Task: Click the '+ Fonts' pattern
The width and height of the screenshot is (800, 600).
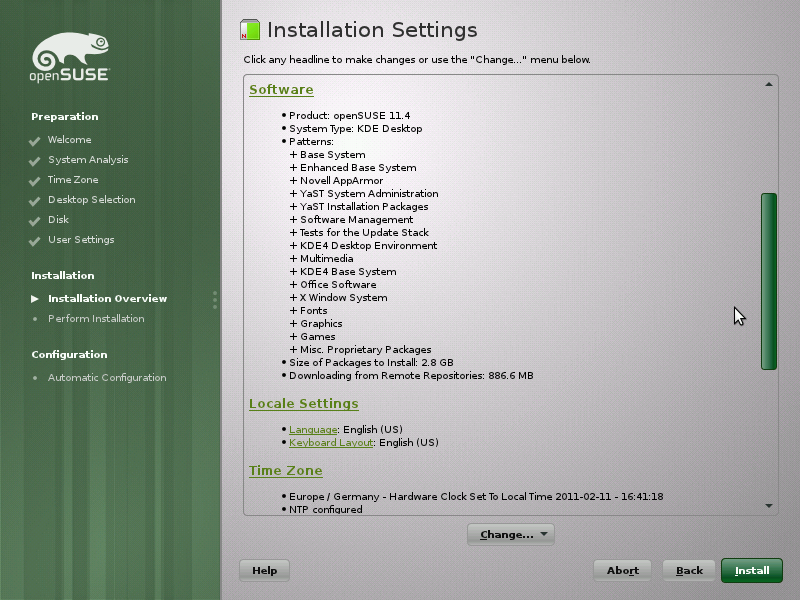Action: tap(309, 311)
